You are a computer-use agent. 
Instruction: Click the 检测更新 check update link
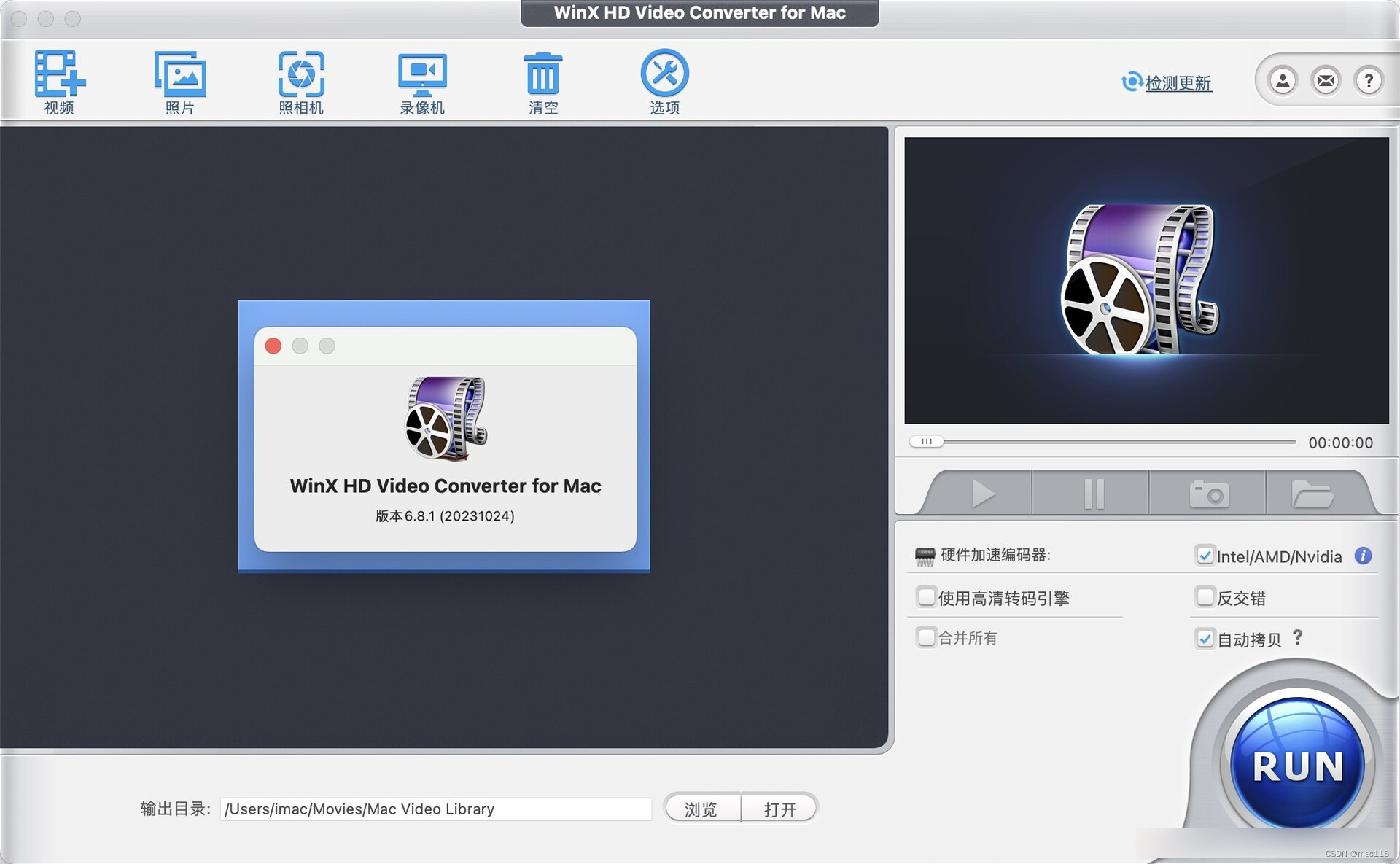click(1167, 82)
